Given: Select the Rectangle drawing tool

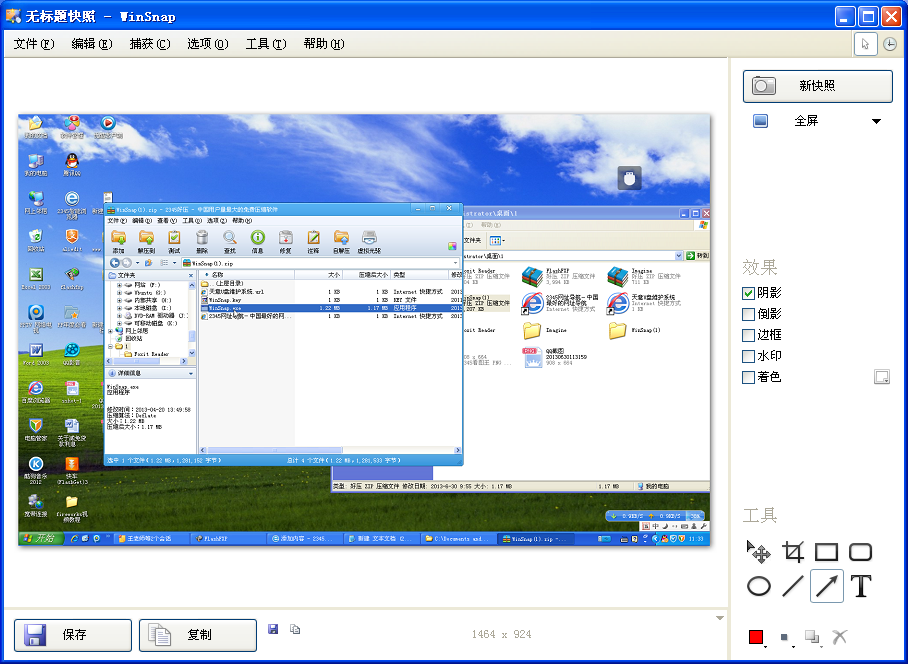Looking at the screenshot, I should pyautogui.click(x=826, y=552).
